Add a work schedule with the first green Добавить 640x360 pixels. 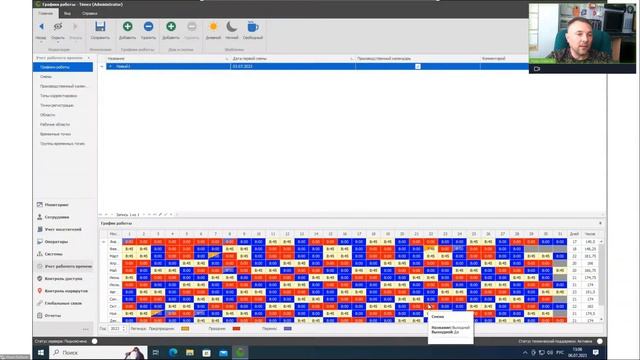127,27
